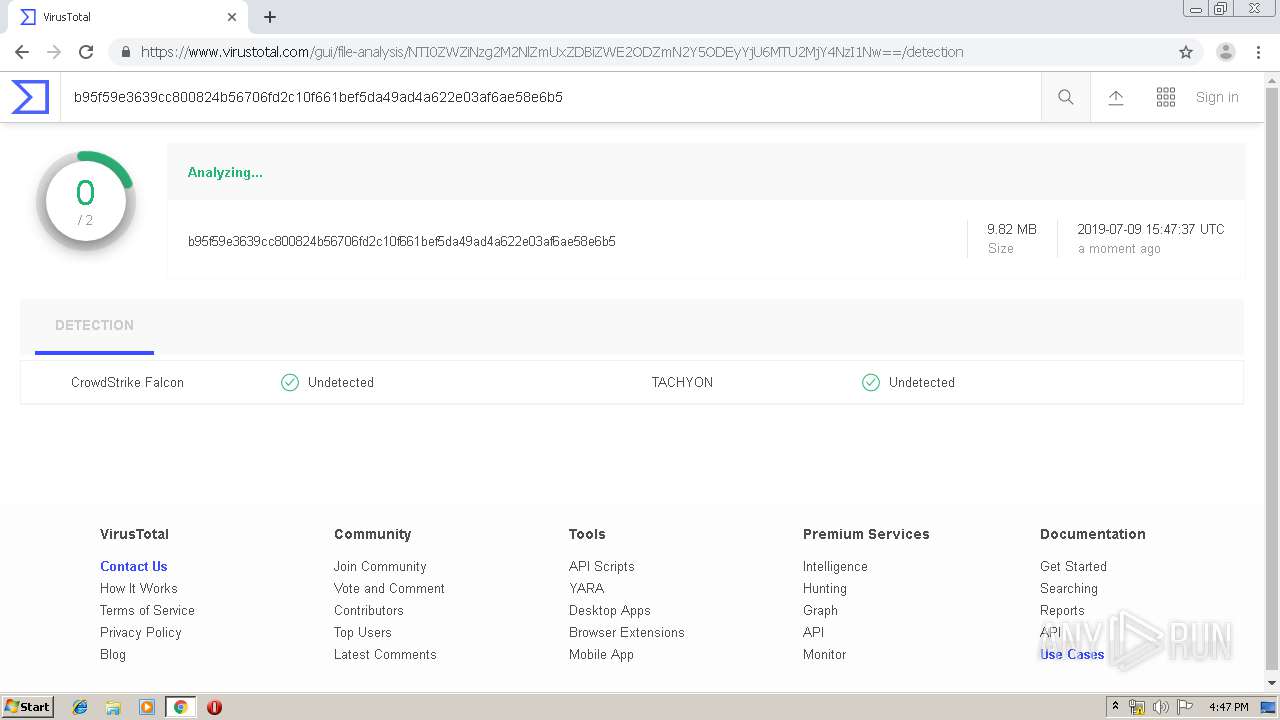Open the Monitor link
Viewport: 1280px width, 720px height.
(824, 654)
